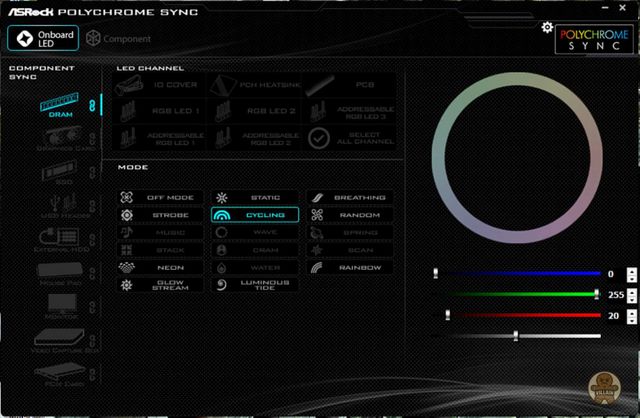Activate the Rainbow lighting mode
This screenshot has height=418, width=640.
[346, 267]
